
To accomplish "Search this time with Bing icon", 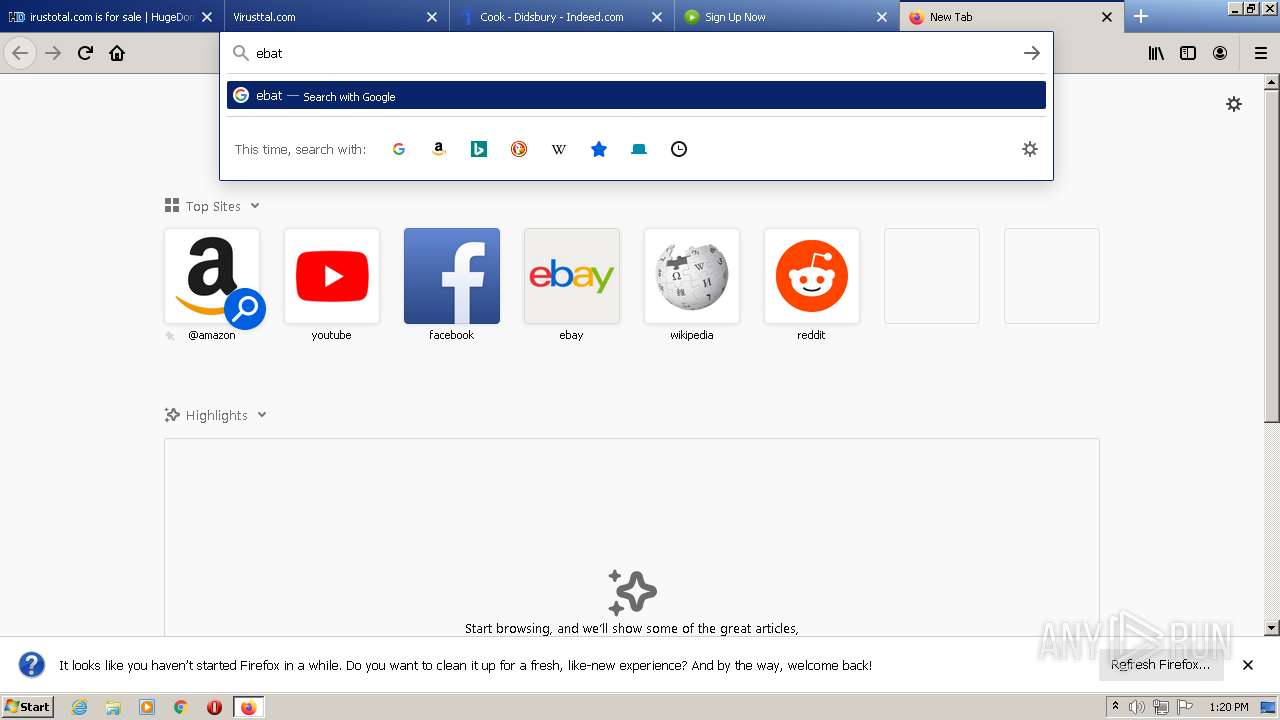I will [479, 149].
